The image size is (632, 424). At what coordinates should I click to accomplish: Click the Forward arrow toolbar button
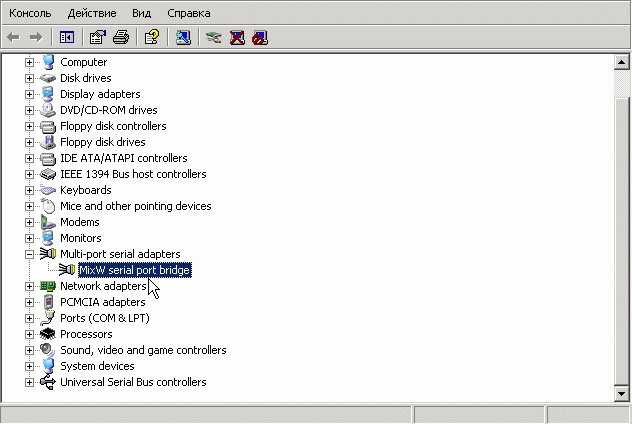click(36, 38)
